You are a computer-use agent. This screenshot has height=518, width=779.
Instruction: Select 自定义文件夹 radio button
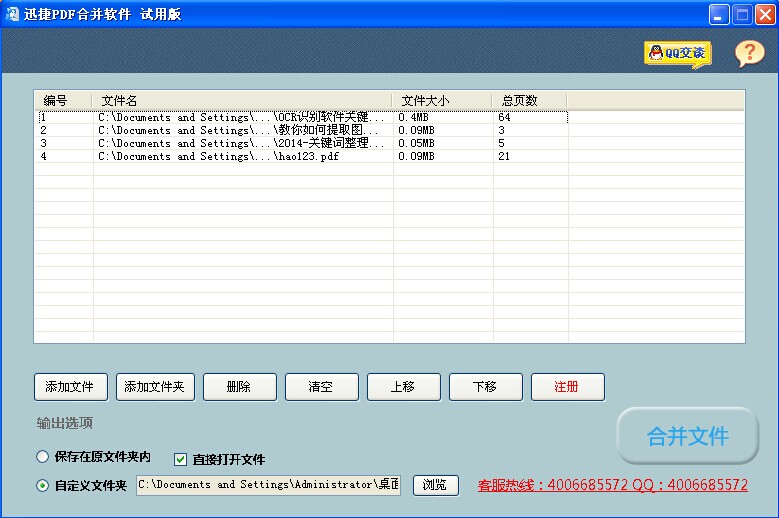point(42,486)
